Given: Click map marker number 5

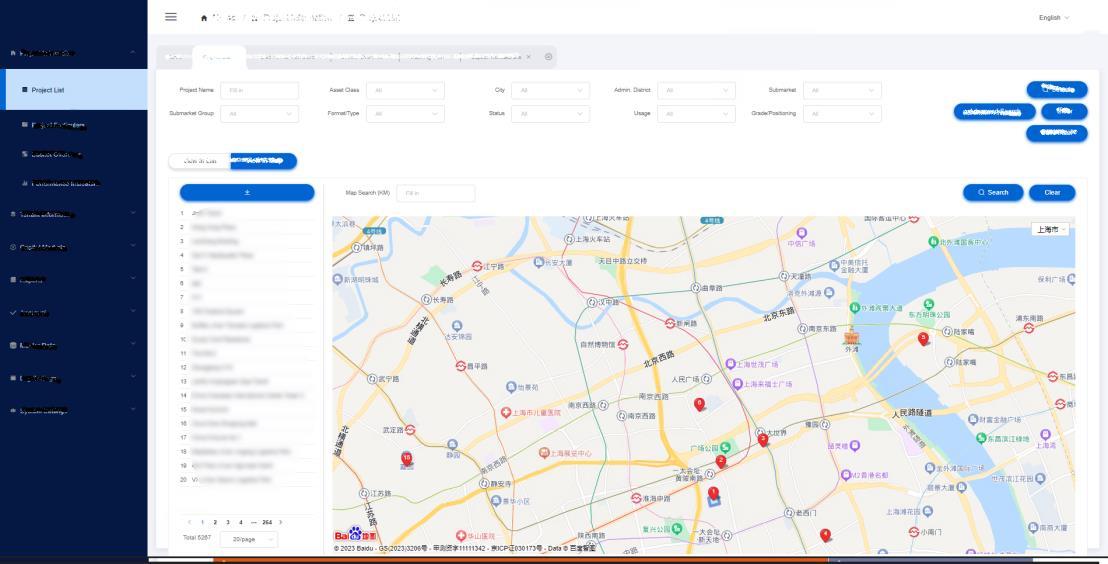Looking at the screenshot, I should (923, 339).
